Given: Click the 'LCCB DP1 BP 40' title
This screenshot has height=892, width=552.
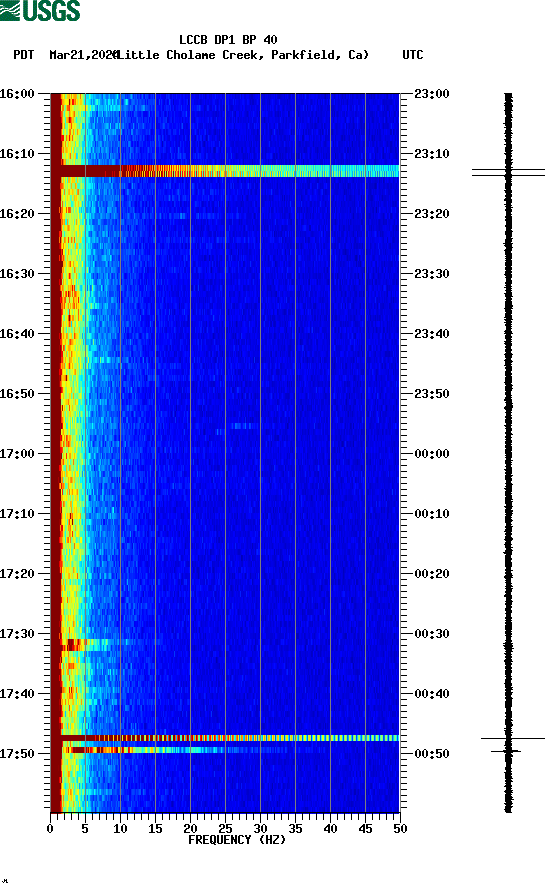Looking at the screenshot, I should pos(228,40).
